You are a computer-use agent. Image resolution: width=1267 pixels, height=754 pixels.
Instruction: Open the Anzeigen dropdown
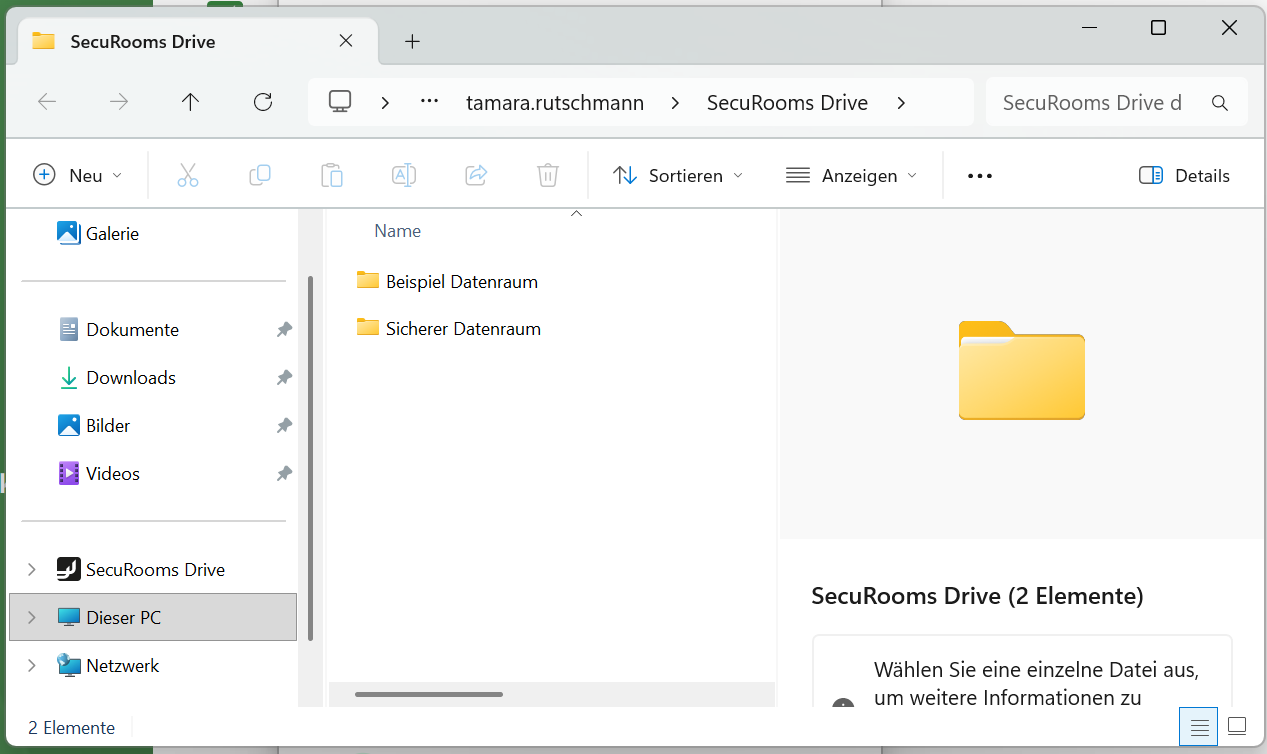(852, 175)
